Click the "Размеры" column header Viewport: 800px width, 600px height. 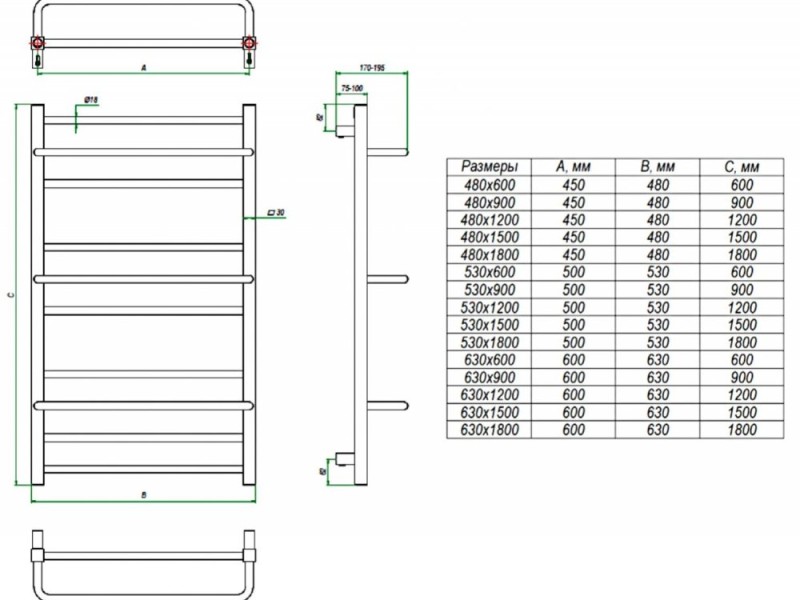click(x=489, y=167)
